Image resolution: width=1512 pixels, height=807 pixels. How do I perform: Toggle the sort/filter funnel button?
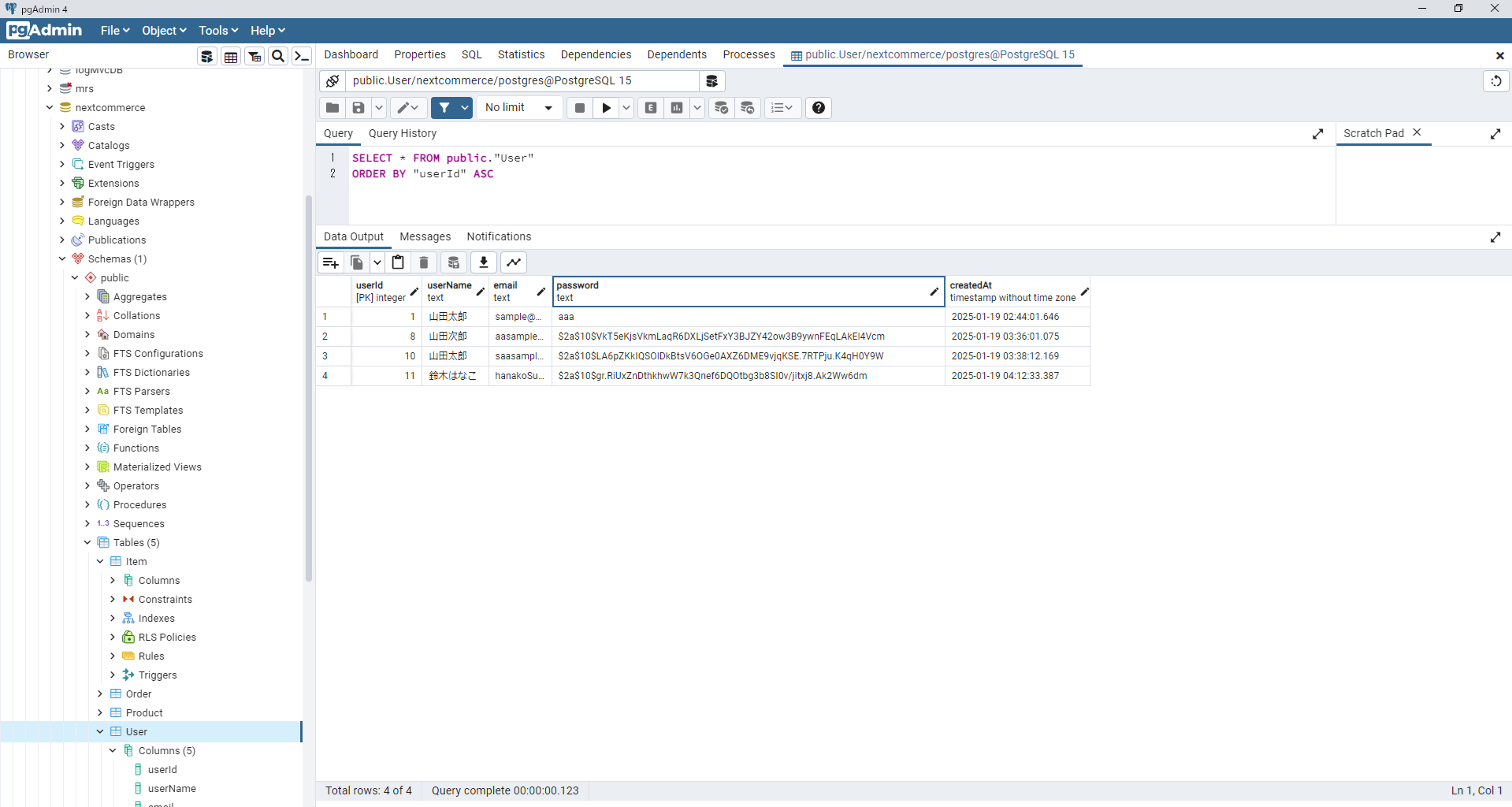444,108
